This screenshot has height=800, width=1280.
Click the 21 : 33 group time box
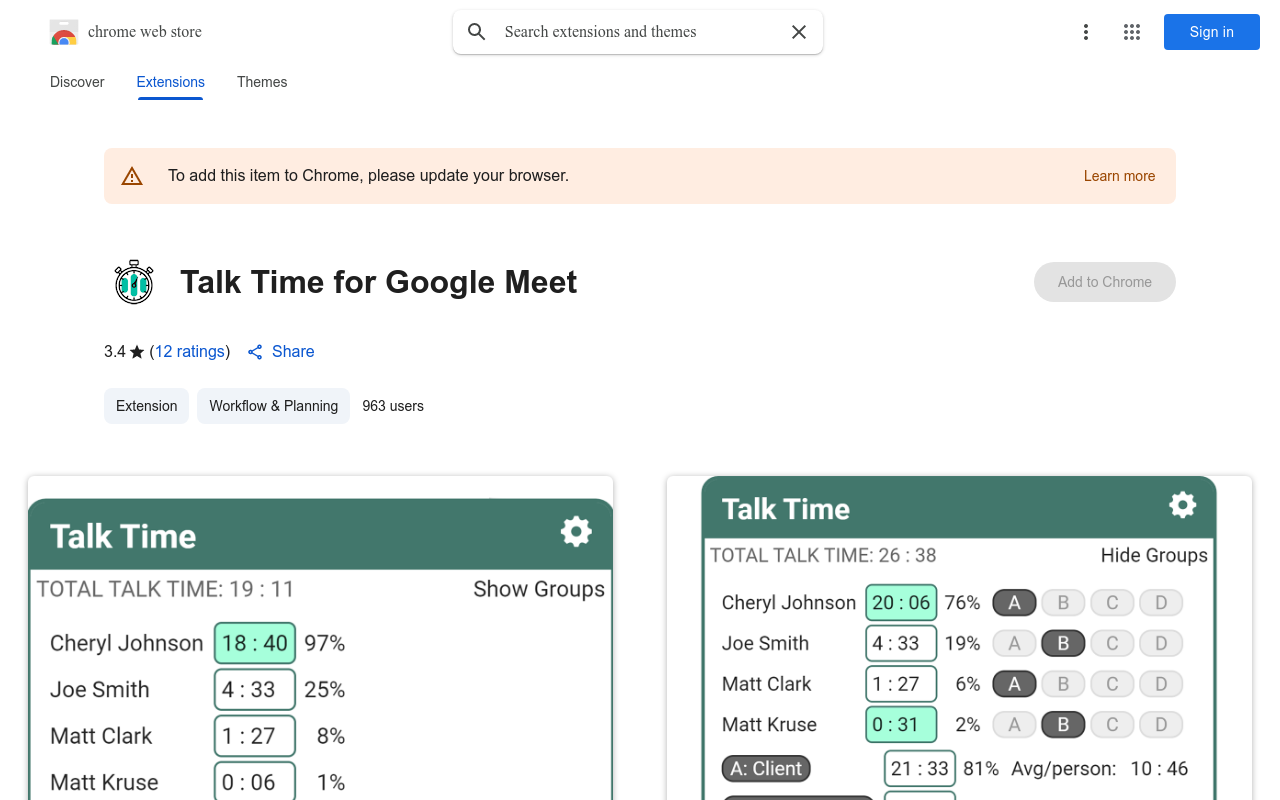[920, 769]
